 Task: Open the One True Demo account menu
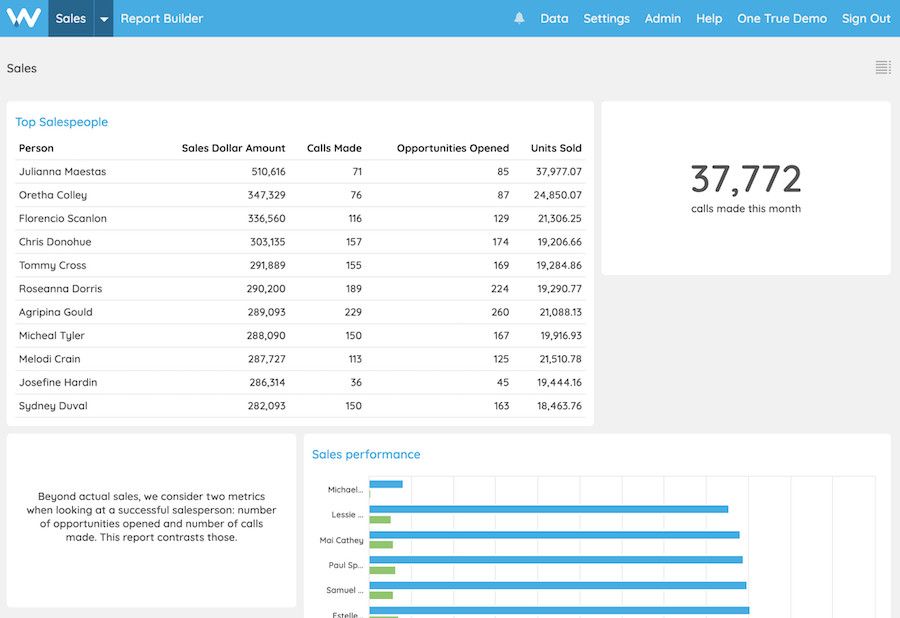click(x=781, y=18)
